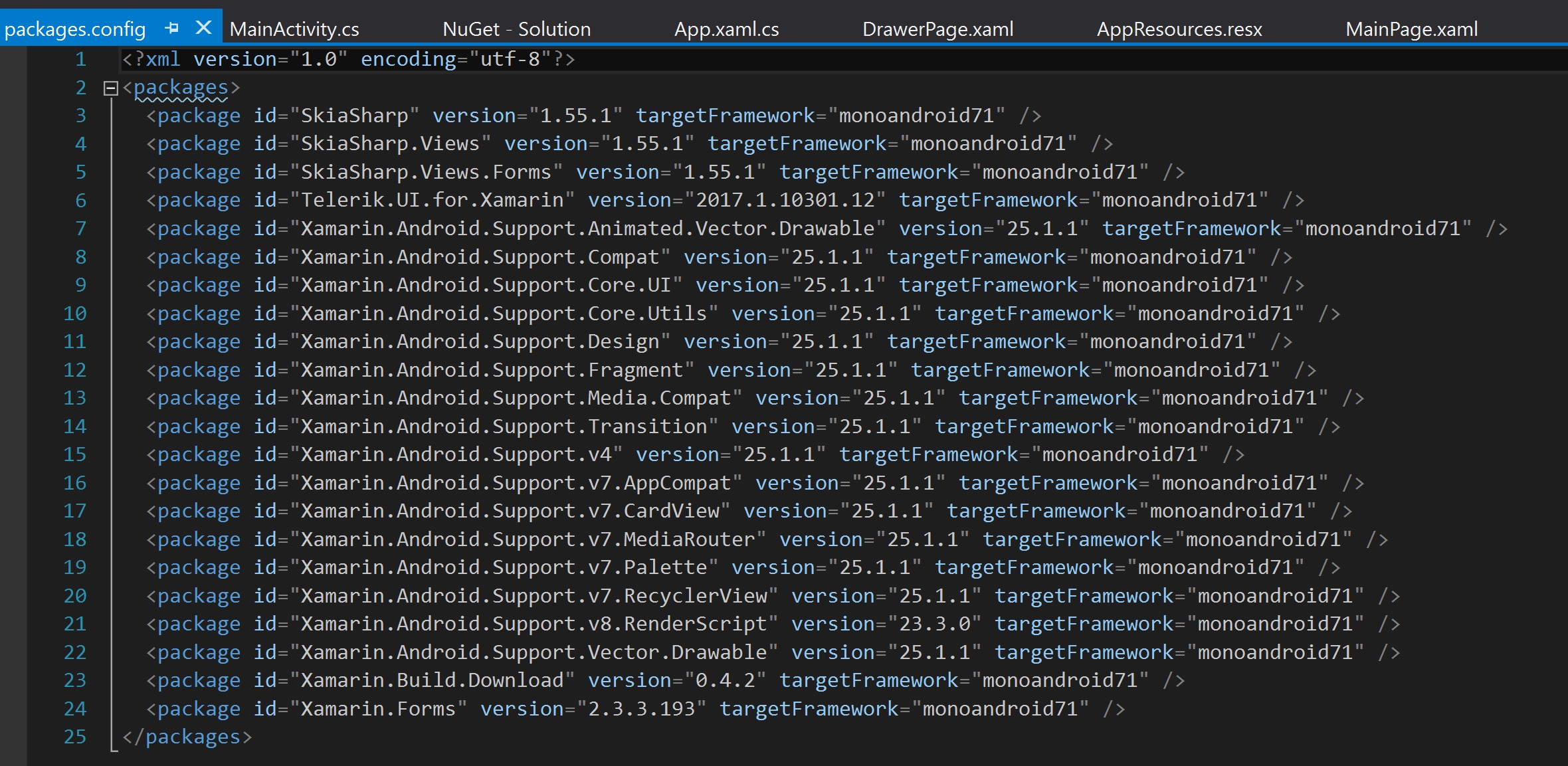Click line number 1 in gutter
Screen dimensions: 1568x766
[x=80, y=59]
